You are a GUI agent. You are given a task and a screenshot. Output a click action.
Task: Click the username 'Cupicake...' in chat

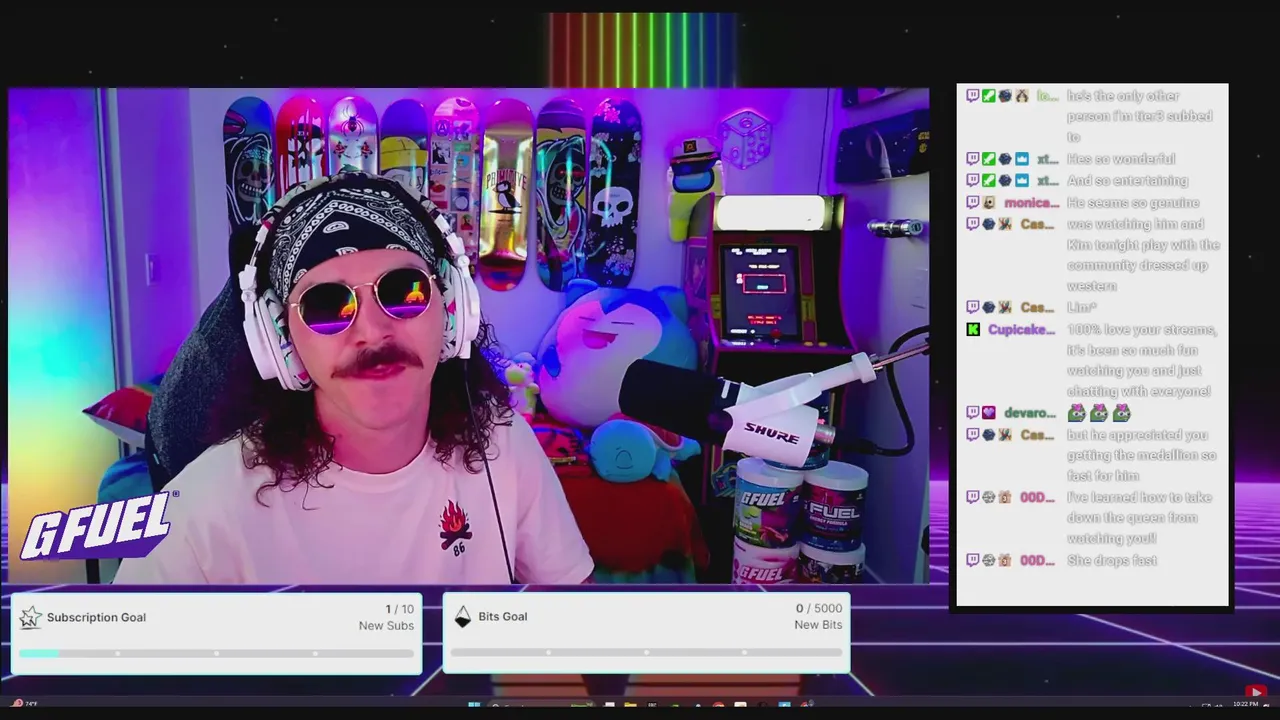1021,329
